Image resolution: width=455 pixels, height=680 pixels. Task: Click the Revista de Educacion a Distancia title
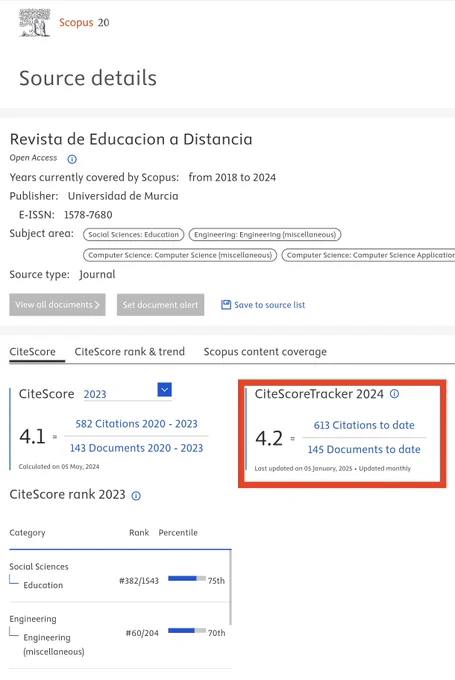pyautogui.click(x=131, y=139)
